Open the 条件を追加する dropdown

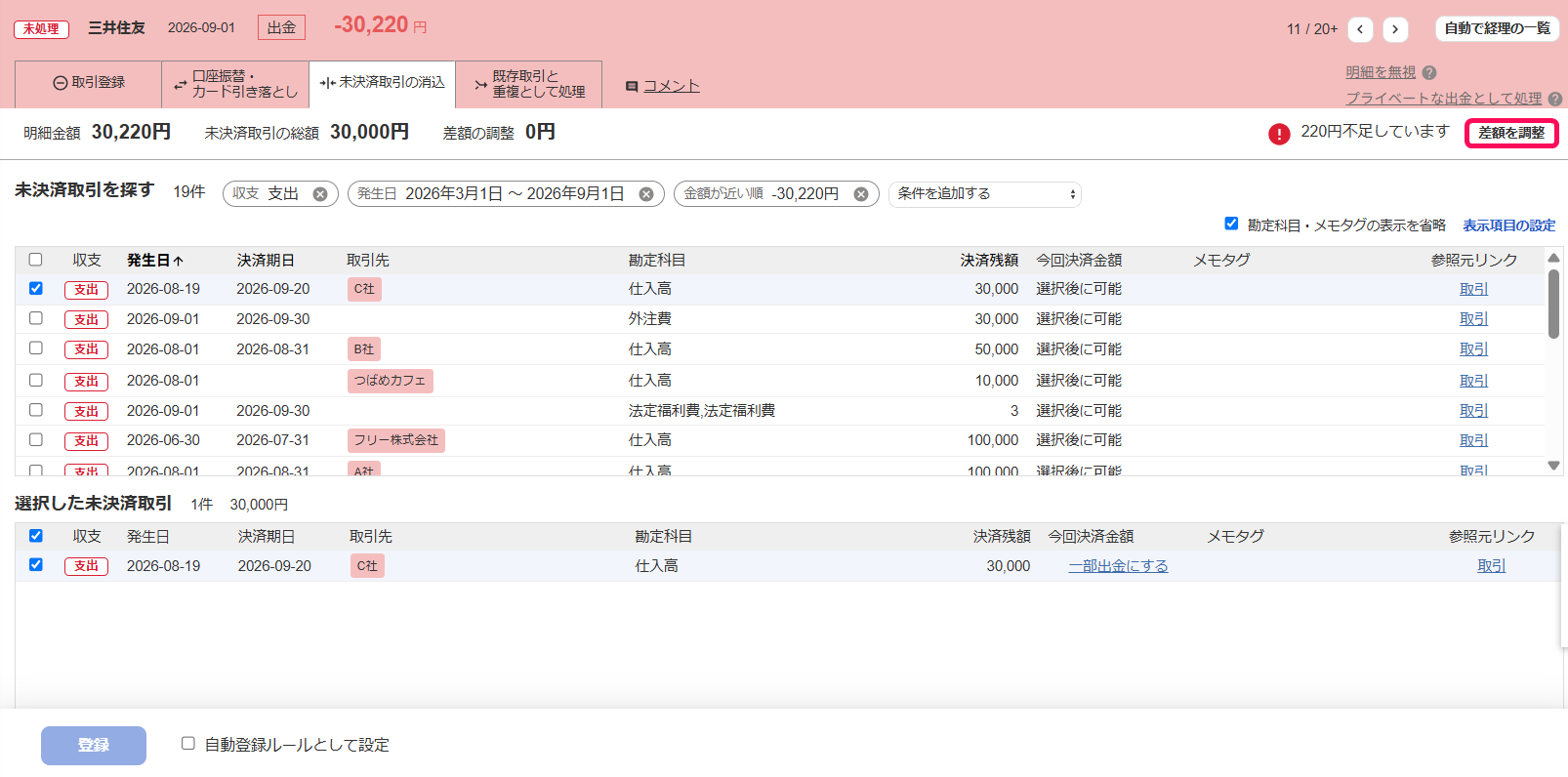(x=985, y=194)
